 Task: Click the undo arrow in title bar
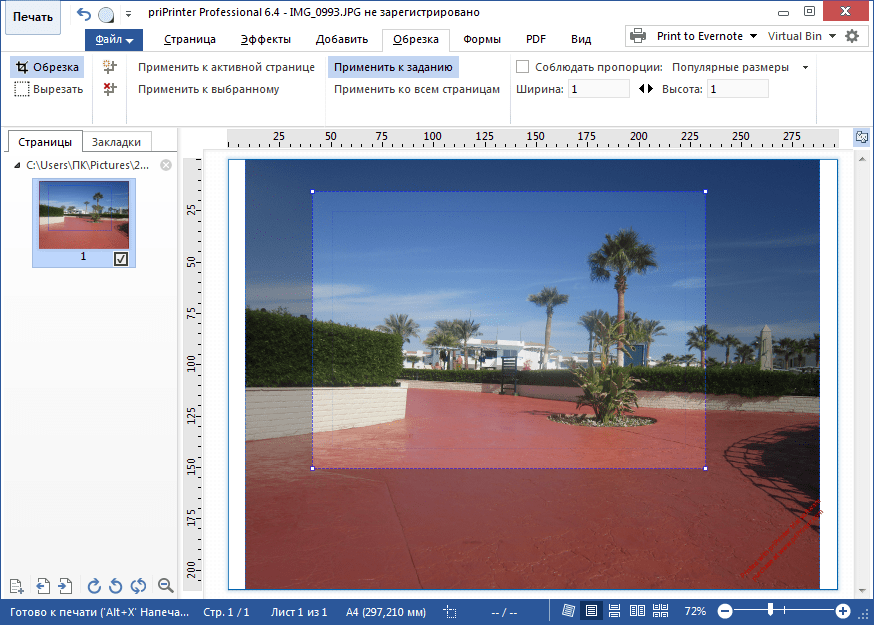point(83,14)
